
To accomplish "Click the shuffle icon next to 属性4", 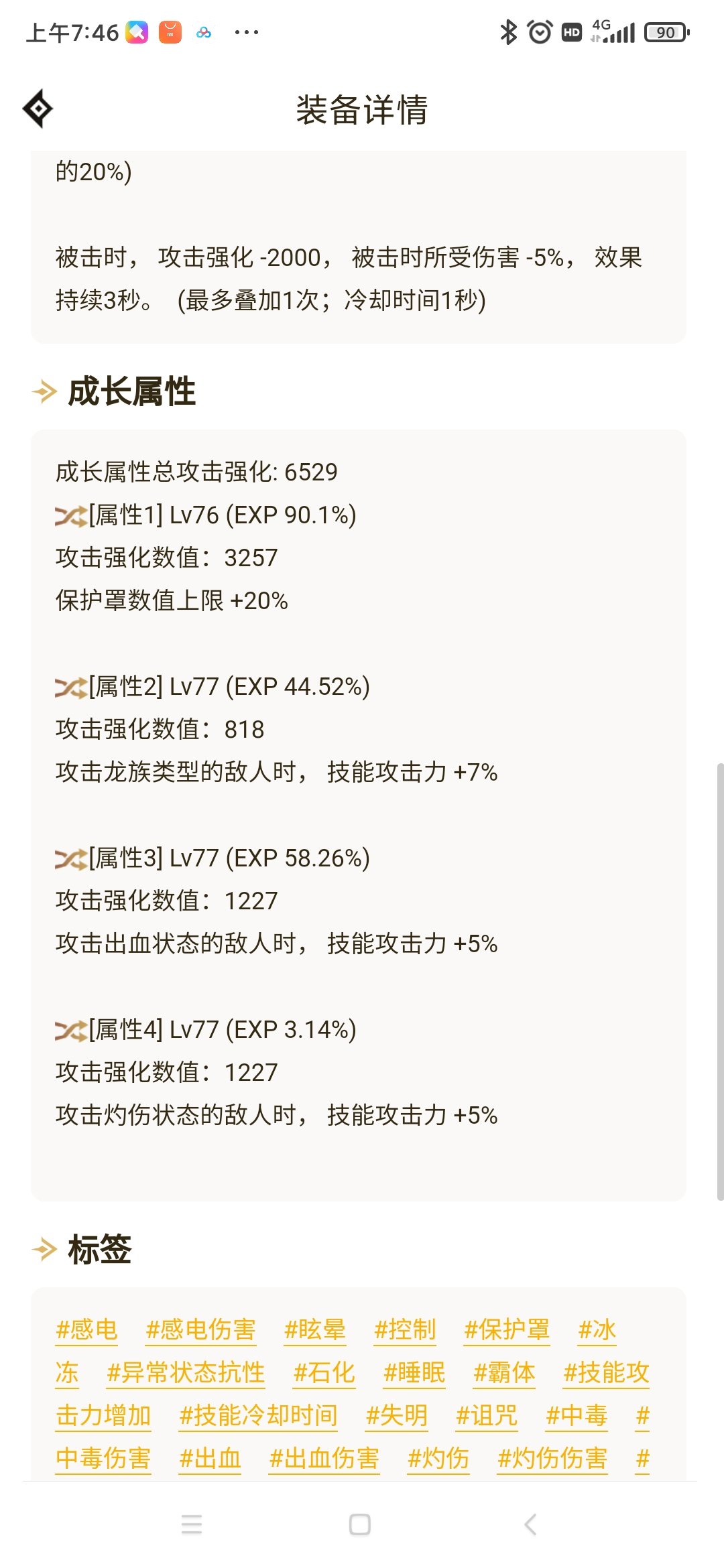I will click(71, 1031).
